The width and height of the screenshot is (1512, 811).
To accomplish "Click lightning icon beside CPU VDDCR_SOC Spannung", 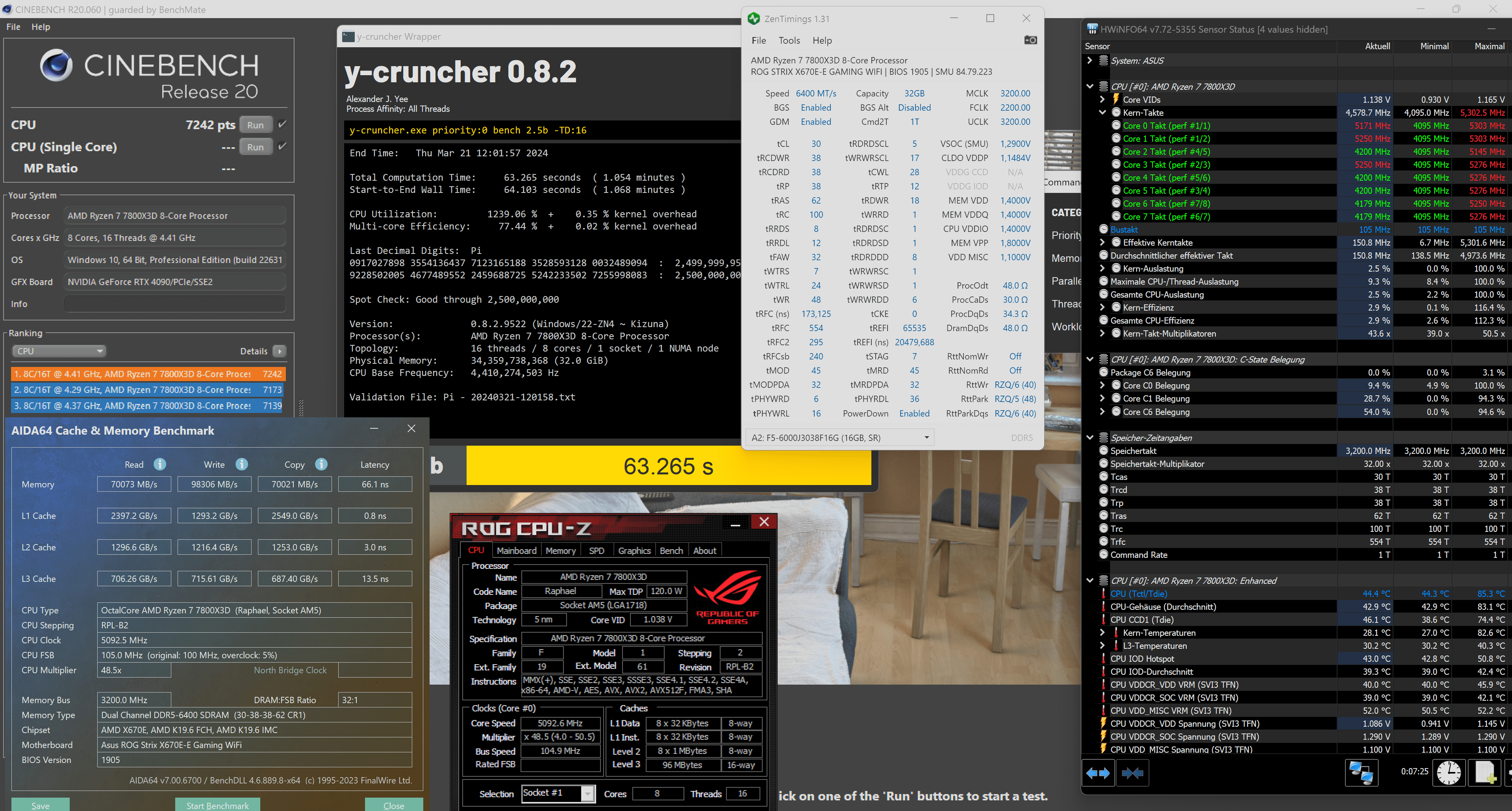I will pos(1103,737).
